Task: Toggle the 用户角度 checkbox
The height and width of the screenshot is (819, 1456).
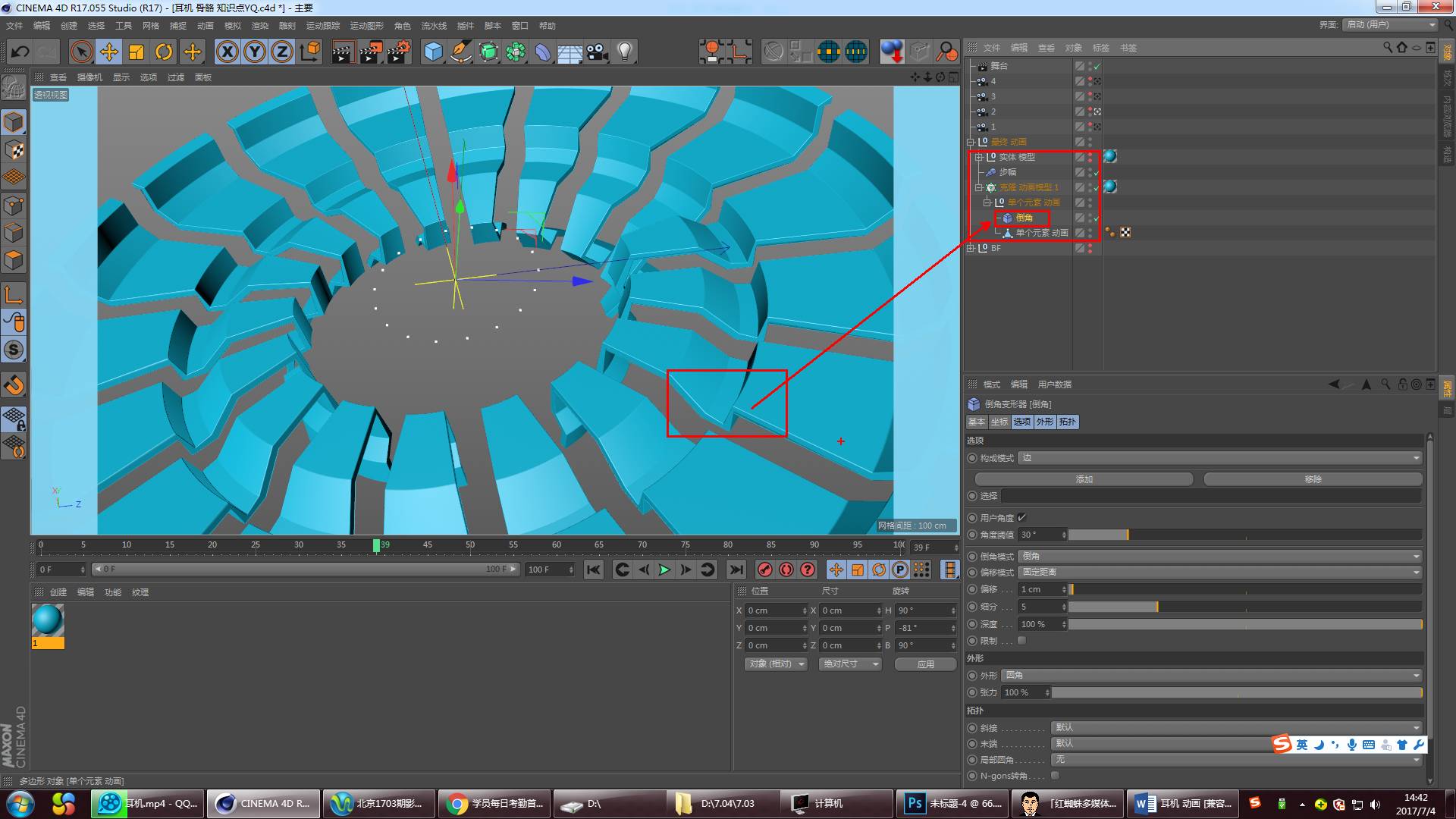Action: 1021,517
